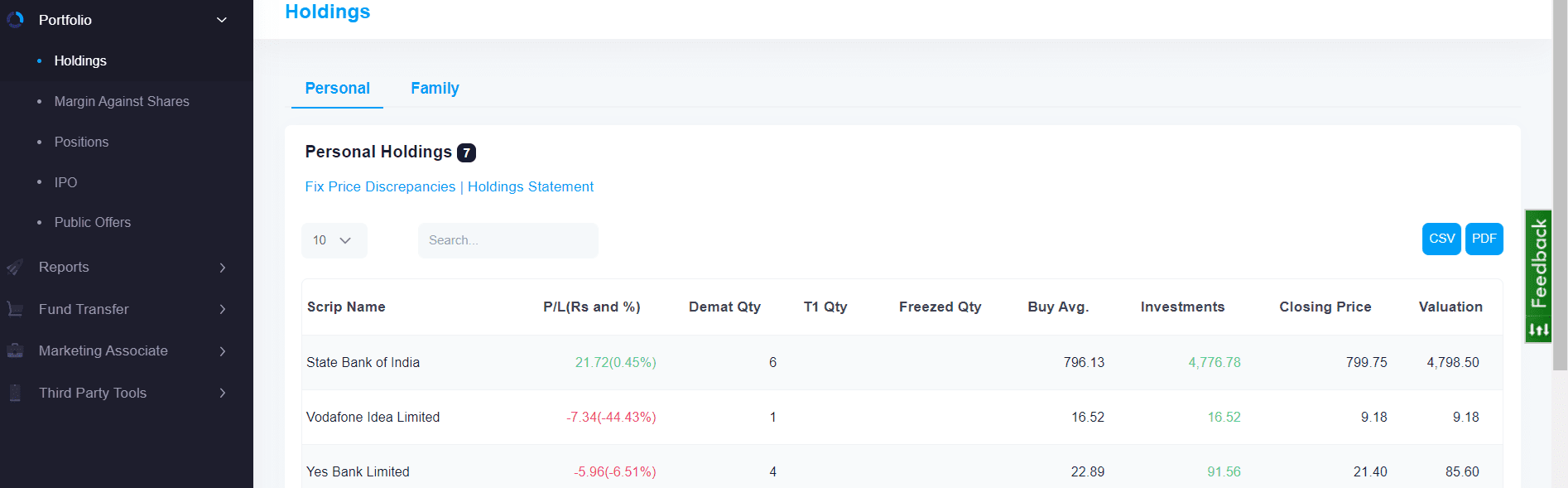
Task: Export holdings as PDF
Action: (x=1484, y=239)
